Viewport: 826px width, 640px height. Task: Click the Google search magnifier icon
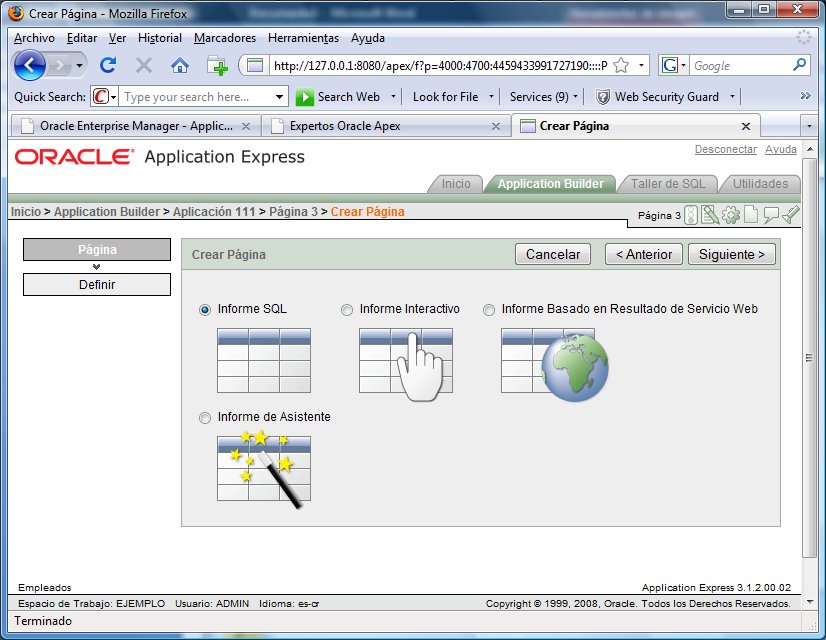(x=799, y=65)
